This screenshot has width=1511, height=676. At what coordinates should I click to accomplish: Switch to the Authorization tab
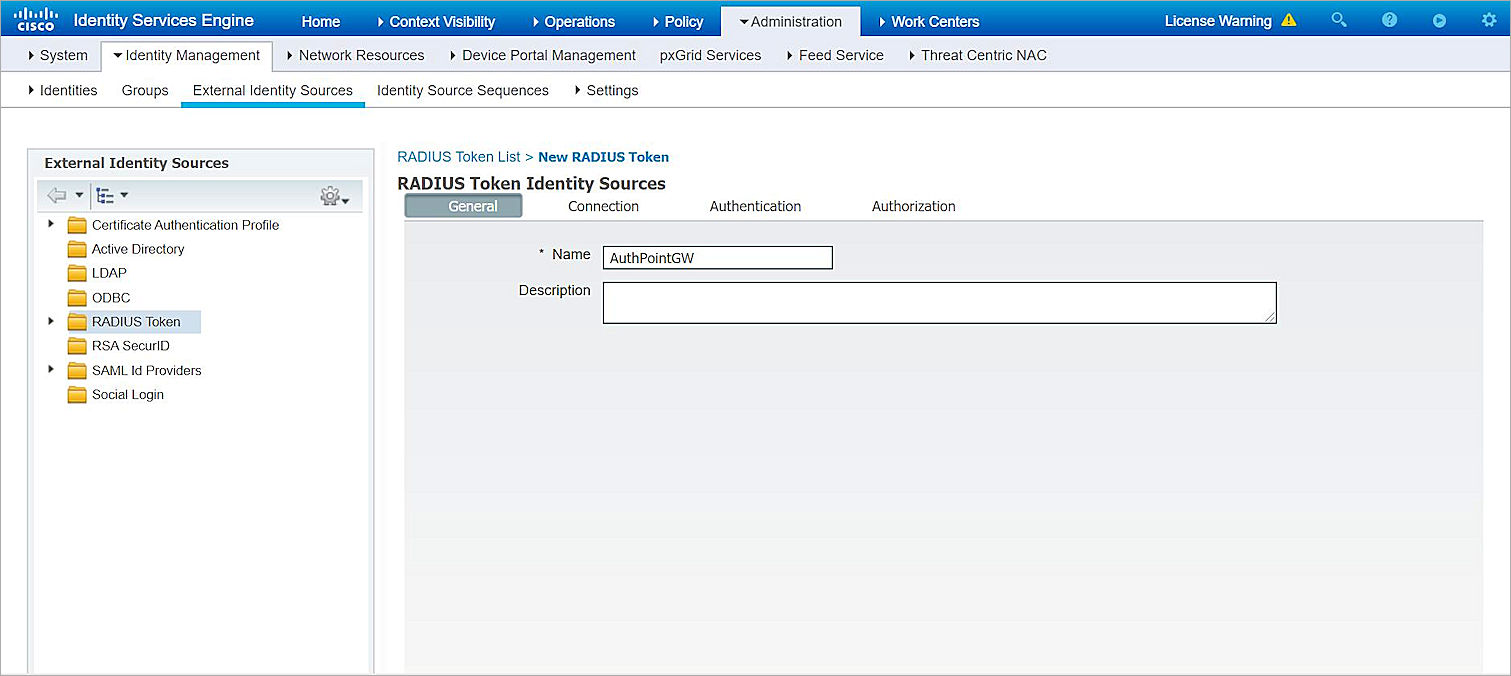tap(912, 206)
